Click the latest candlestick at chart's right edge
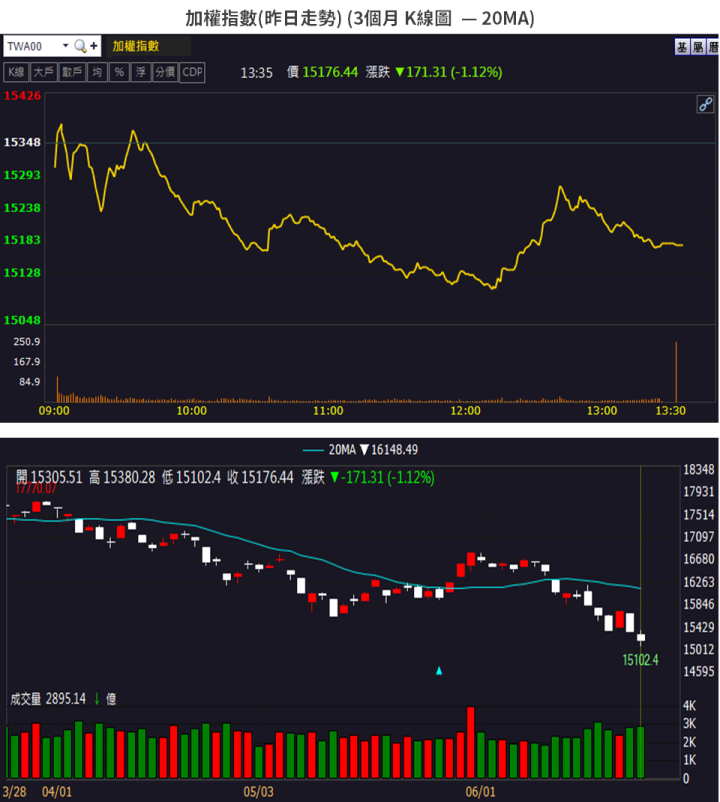Image resolution: width=720 pixels, height=802 pixels. 641,637
